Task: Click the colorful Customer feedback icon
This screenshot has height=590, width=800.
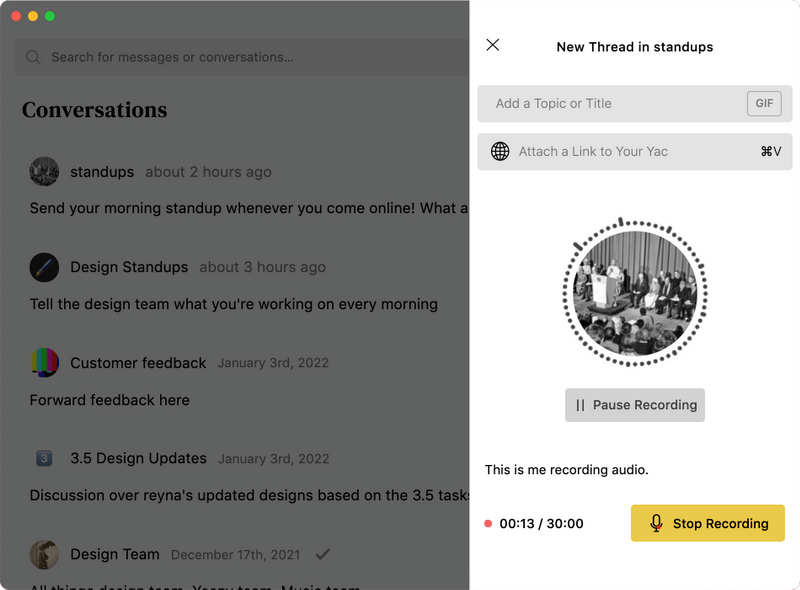Action: coord(44,363)
